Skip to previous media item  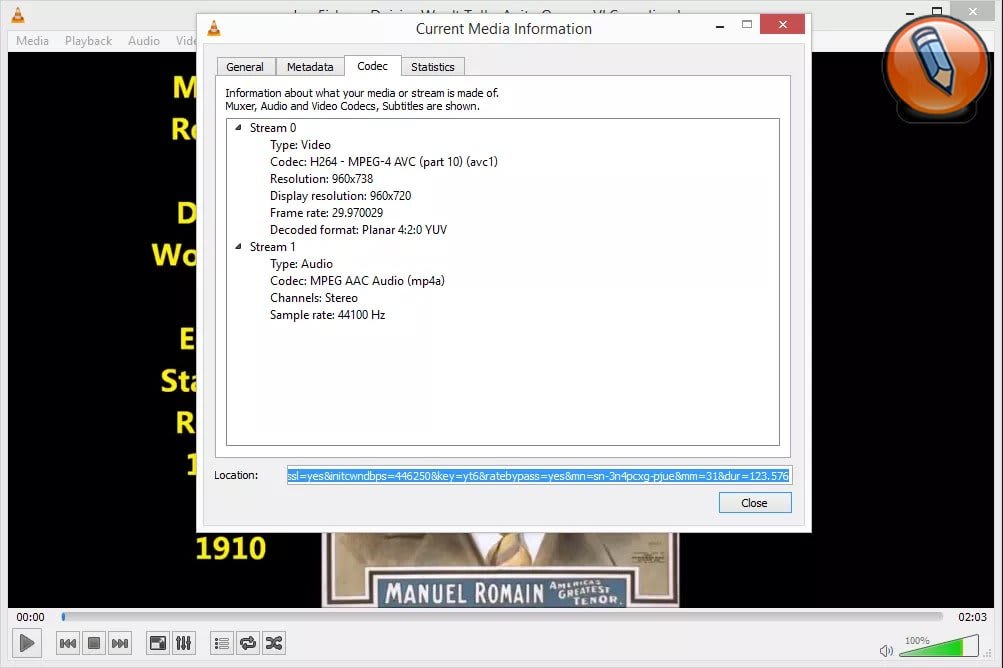click(x=67, y=643)
